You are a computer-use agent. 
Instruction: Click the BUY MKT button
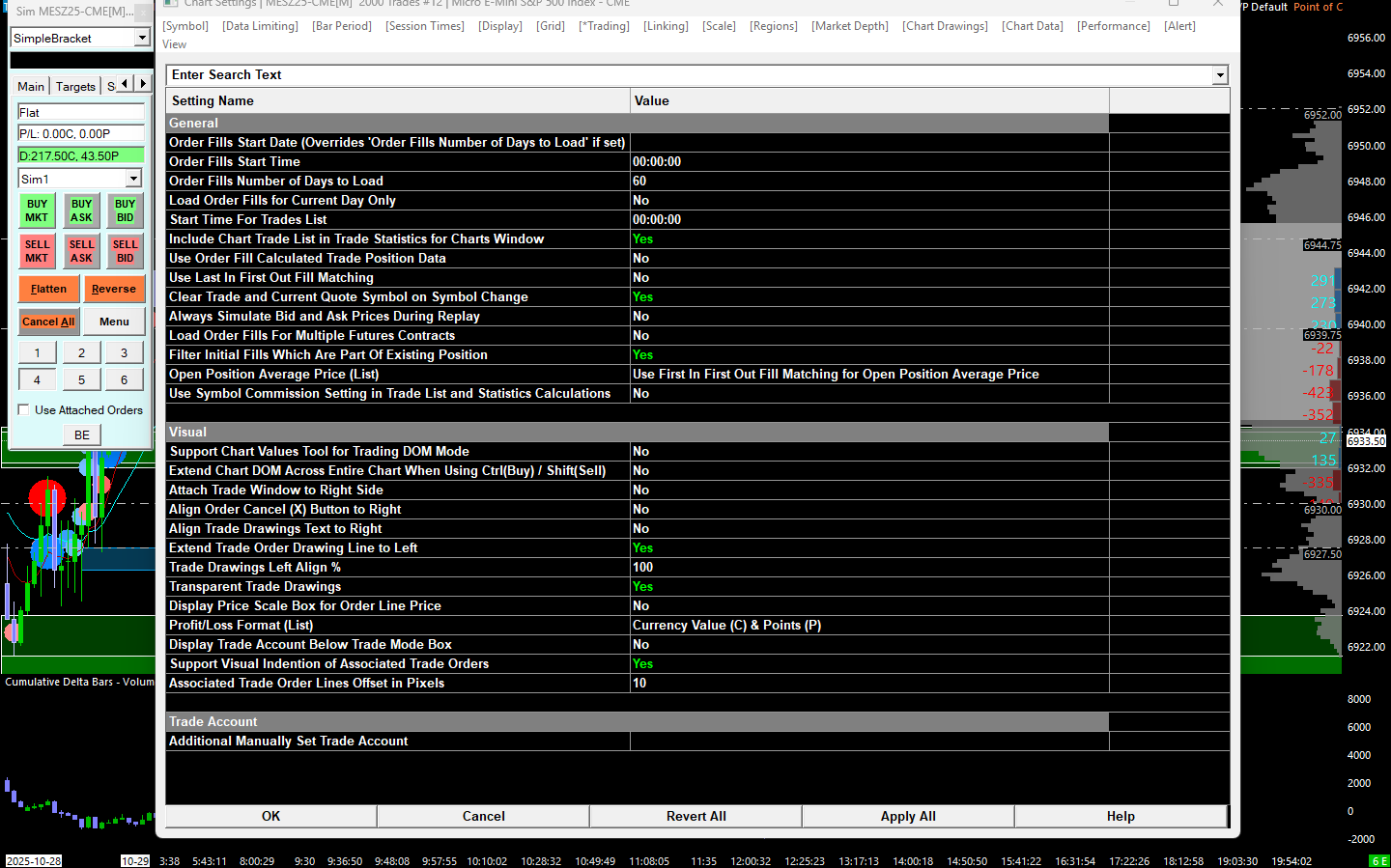(x=37, y=210)
